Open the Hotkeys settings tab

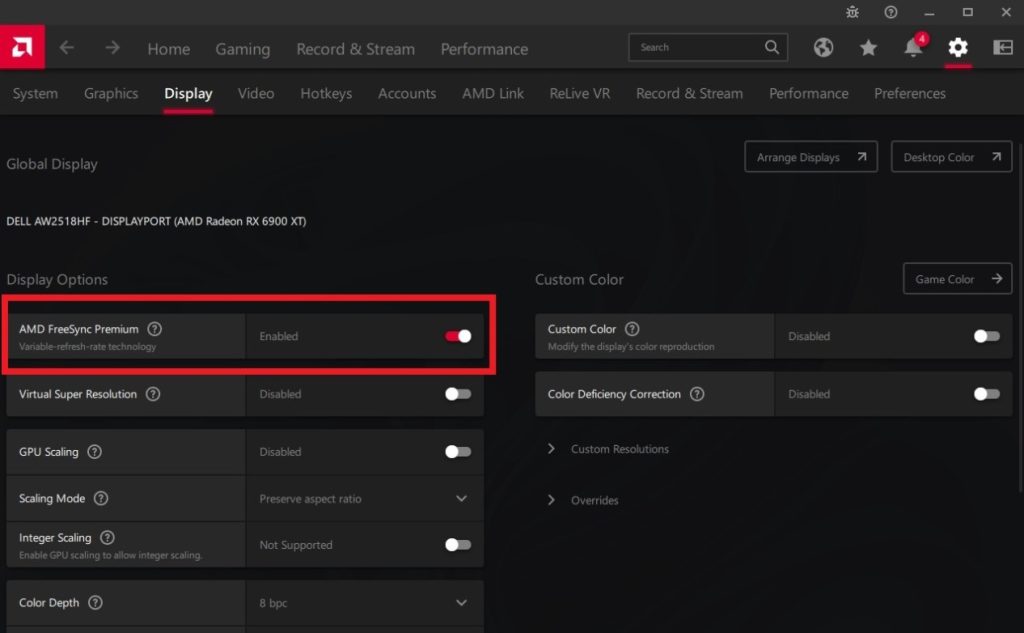pyautogui.click(x=326, y=93)
